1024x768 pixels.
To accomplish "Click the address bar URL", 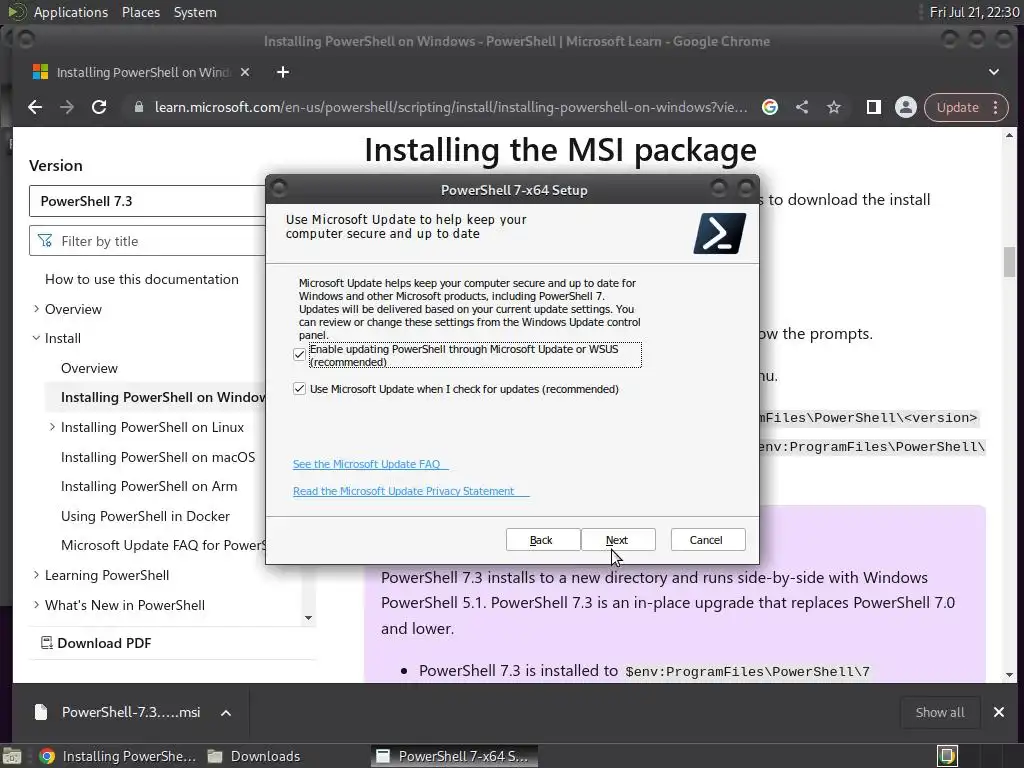I will click(451, 107).
